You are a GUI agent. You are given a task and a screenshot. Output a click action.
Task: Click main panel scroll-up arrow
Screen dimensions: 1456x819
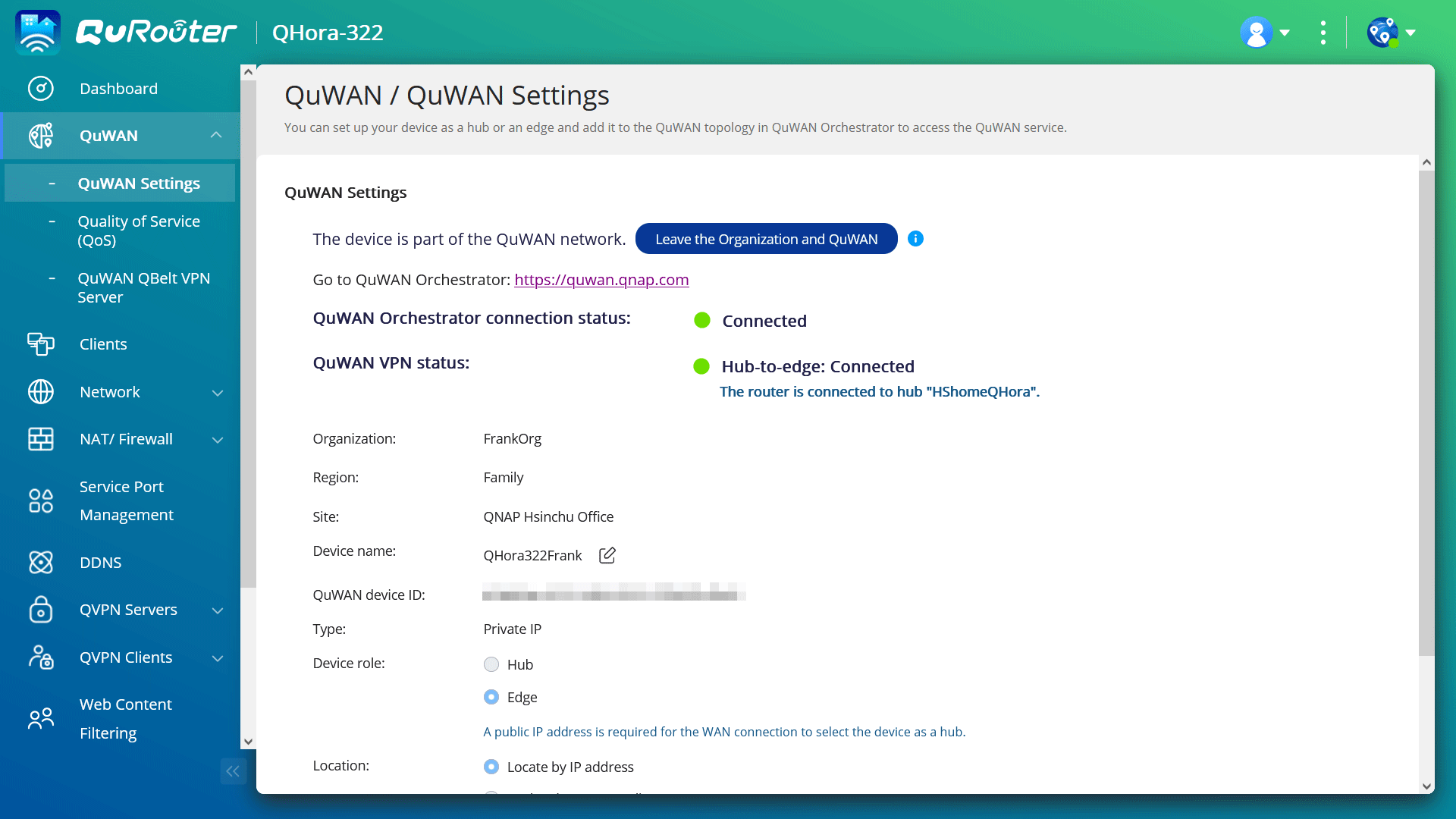point(1426,162)
